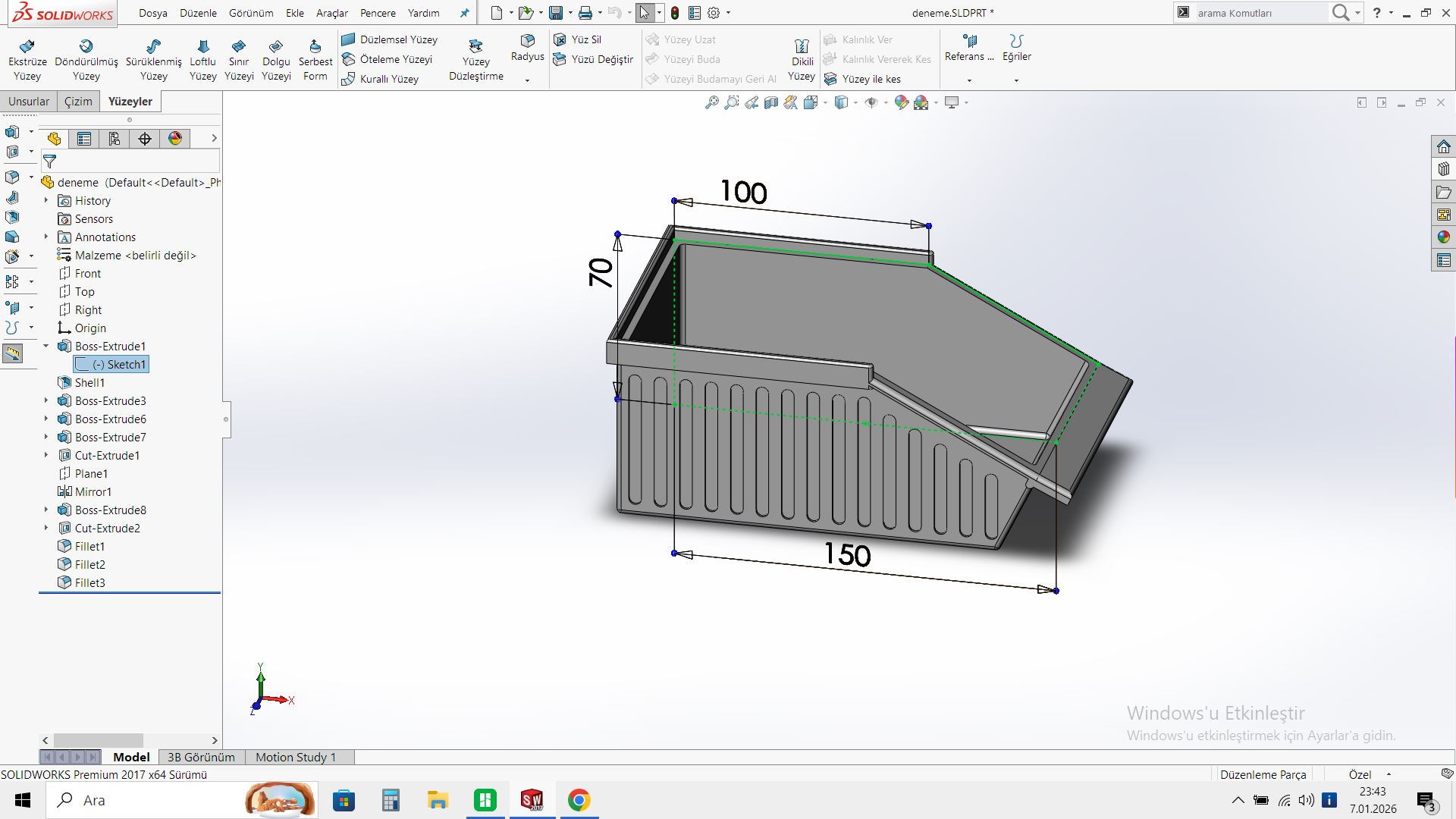Open the PropertyManager panel tab icon
1456x819 pixels.
pyautogui.click(x=84, y=138)
